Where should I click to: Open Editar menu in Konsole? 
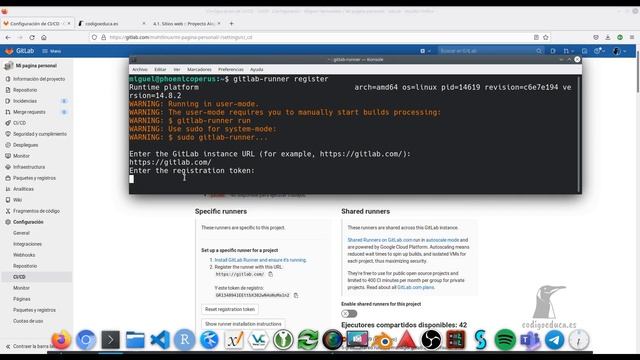coord(160,69)
